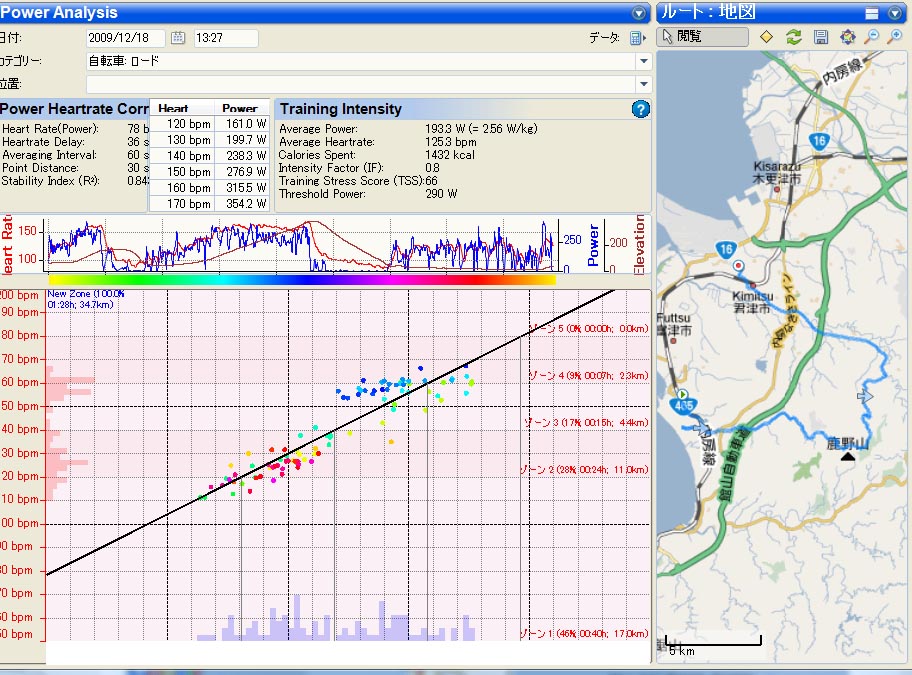Select the 120 bpm table cell

coord(182,124)
